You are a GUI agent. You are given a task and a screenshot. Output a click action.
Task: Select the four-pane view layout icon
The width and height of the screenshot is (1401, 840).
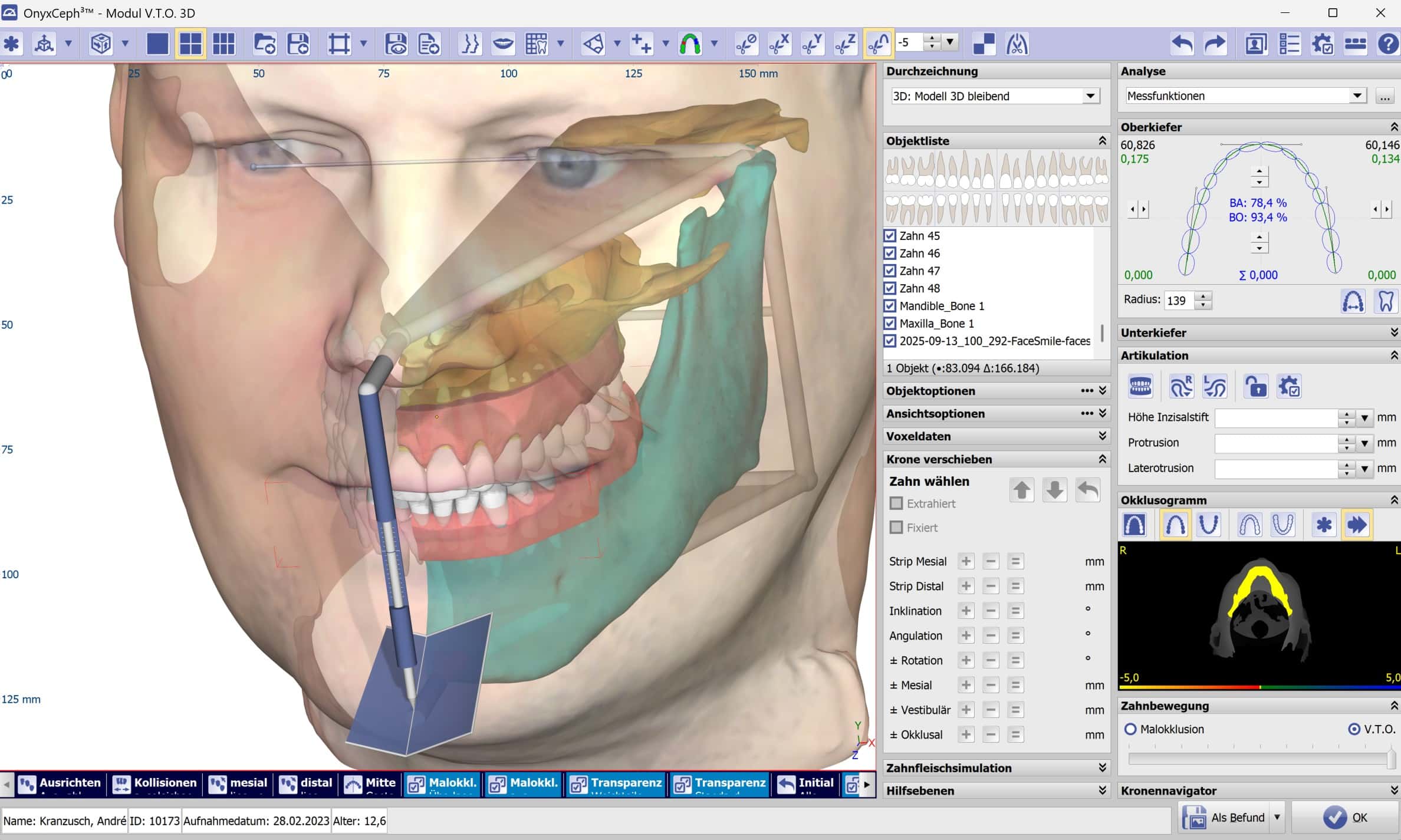190,44
